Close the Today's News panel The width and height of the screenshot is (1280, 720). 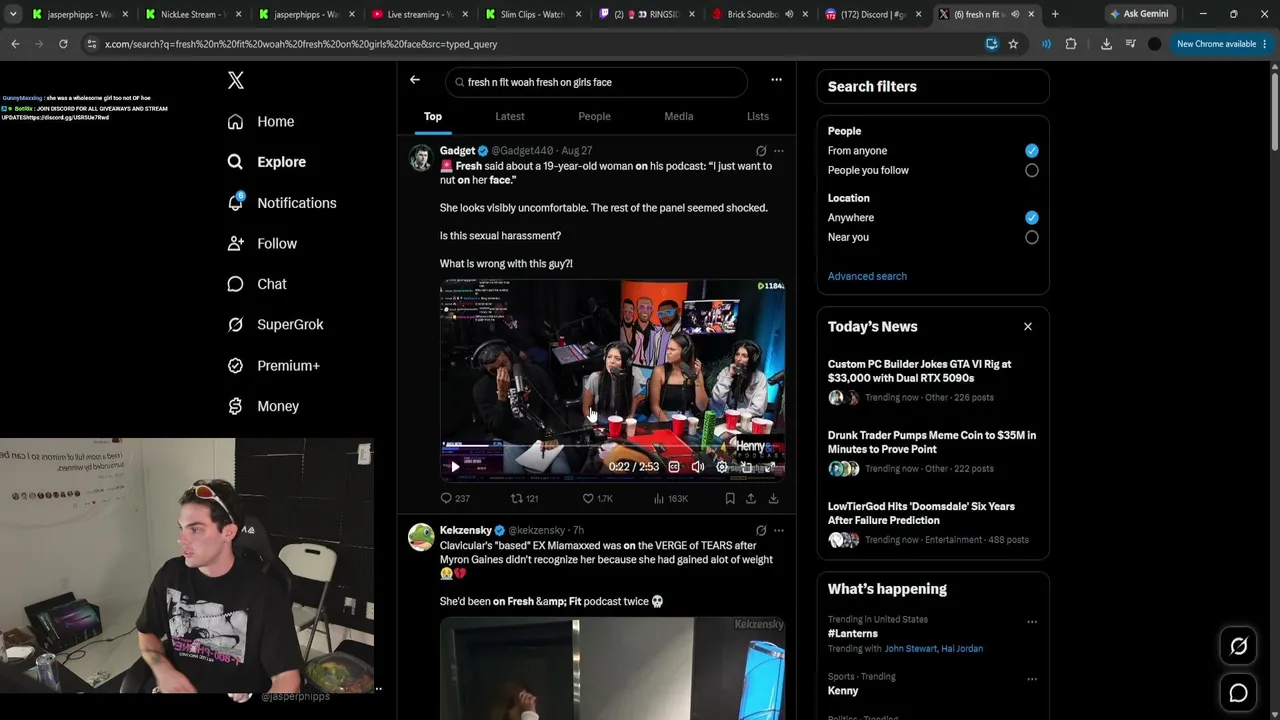point(1027,326)
